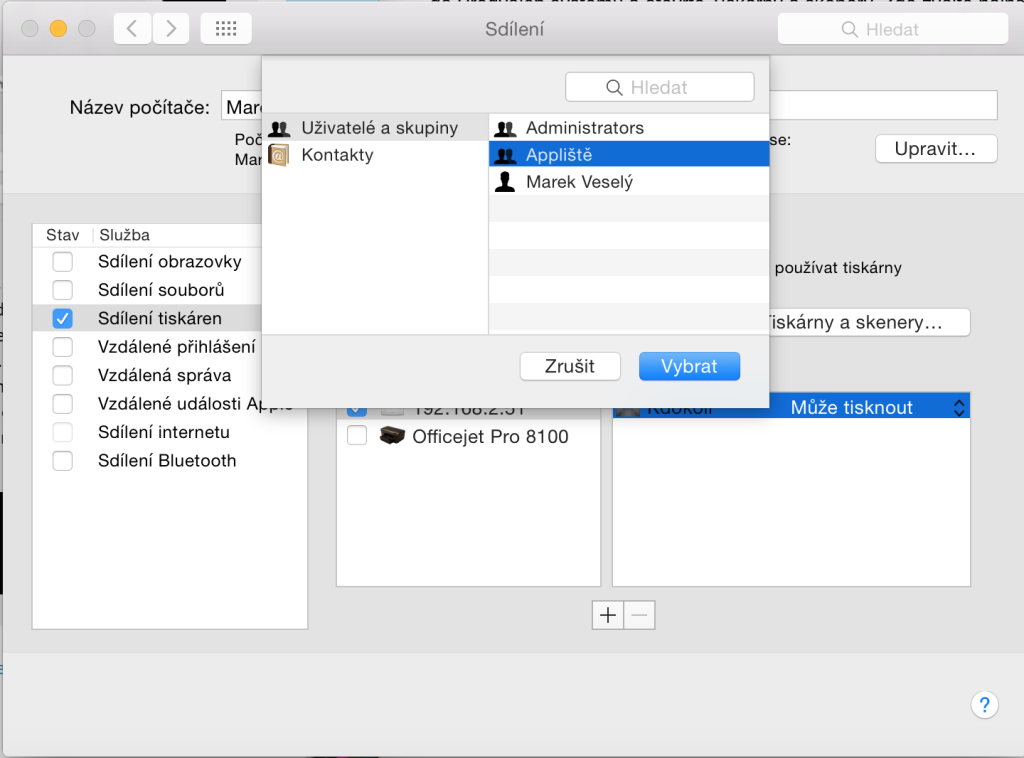
Task: Click the Název počítače text field
Action: 609,106
